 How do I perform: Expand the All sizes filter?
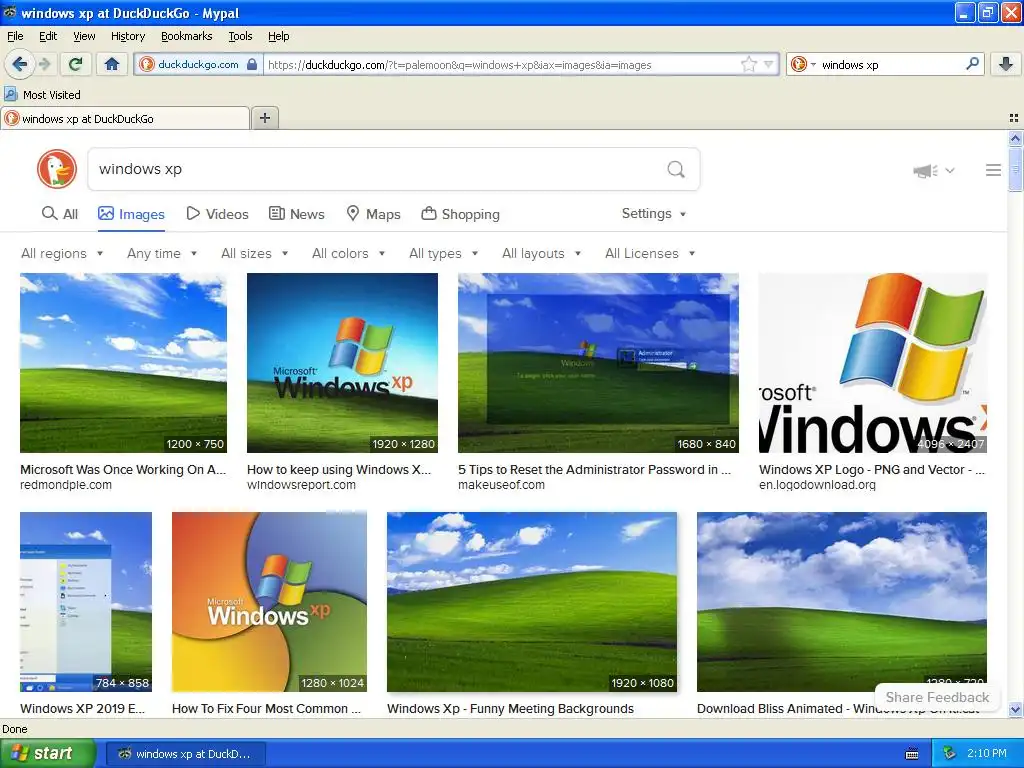point(255,253)
